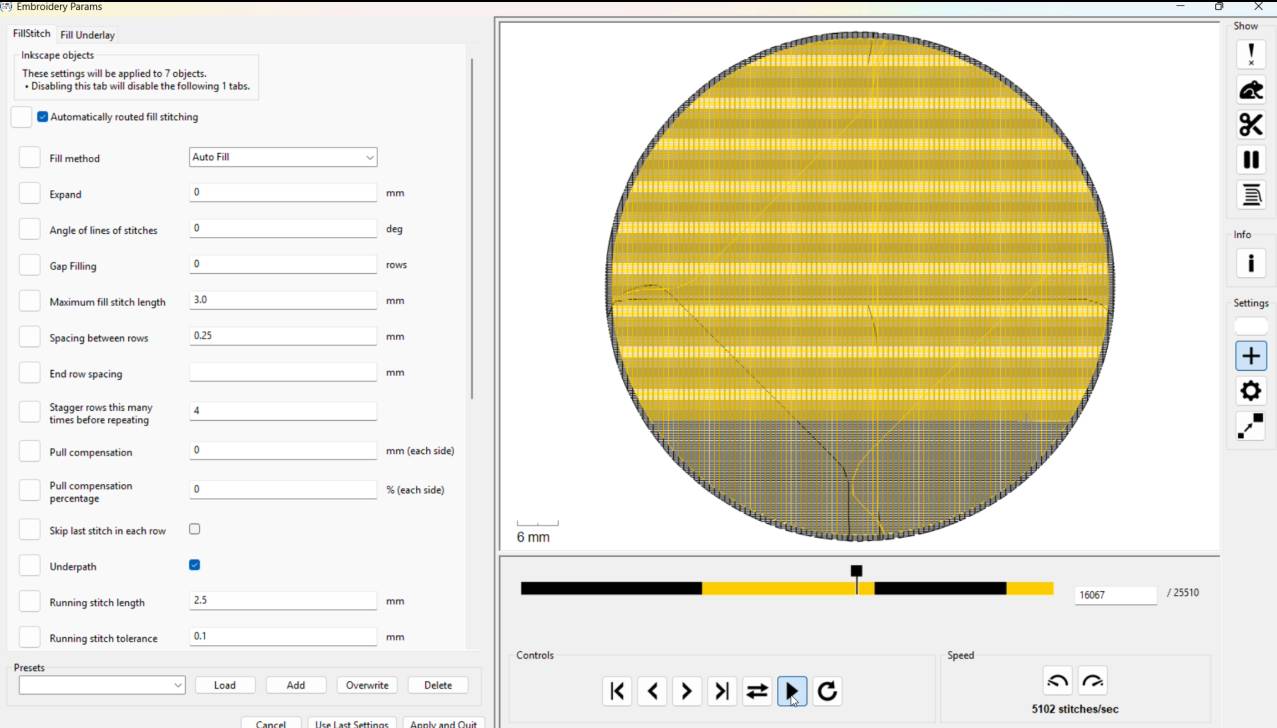Click the current stitch number field 16067
The image size is (1277, 728).
tap(1116, 595)
